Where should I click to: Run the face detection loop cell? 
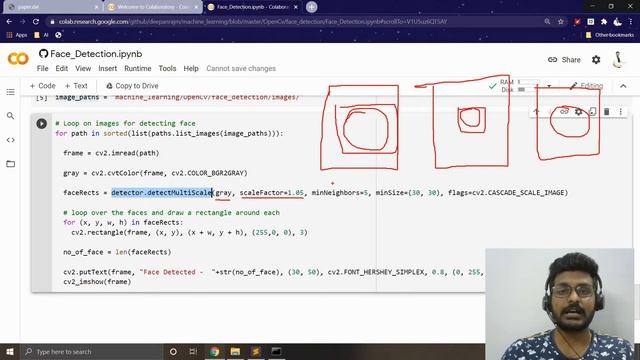[x=42, y=123]
